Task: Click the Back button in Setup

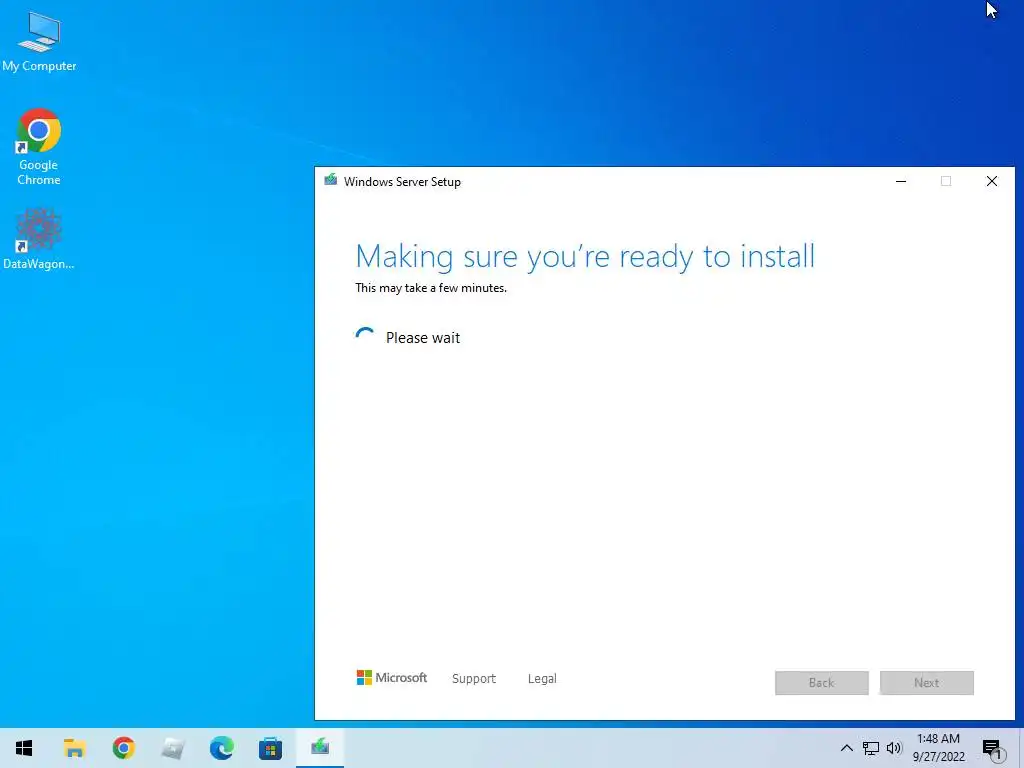Action: pos(822,682)
